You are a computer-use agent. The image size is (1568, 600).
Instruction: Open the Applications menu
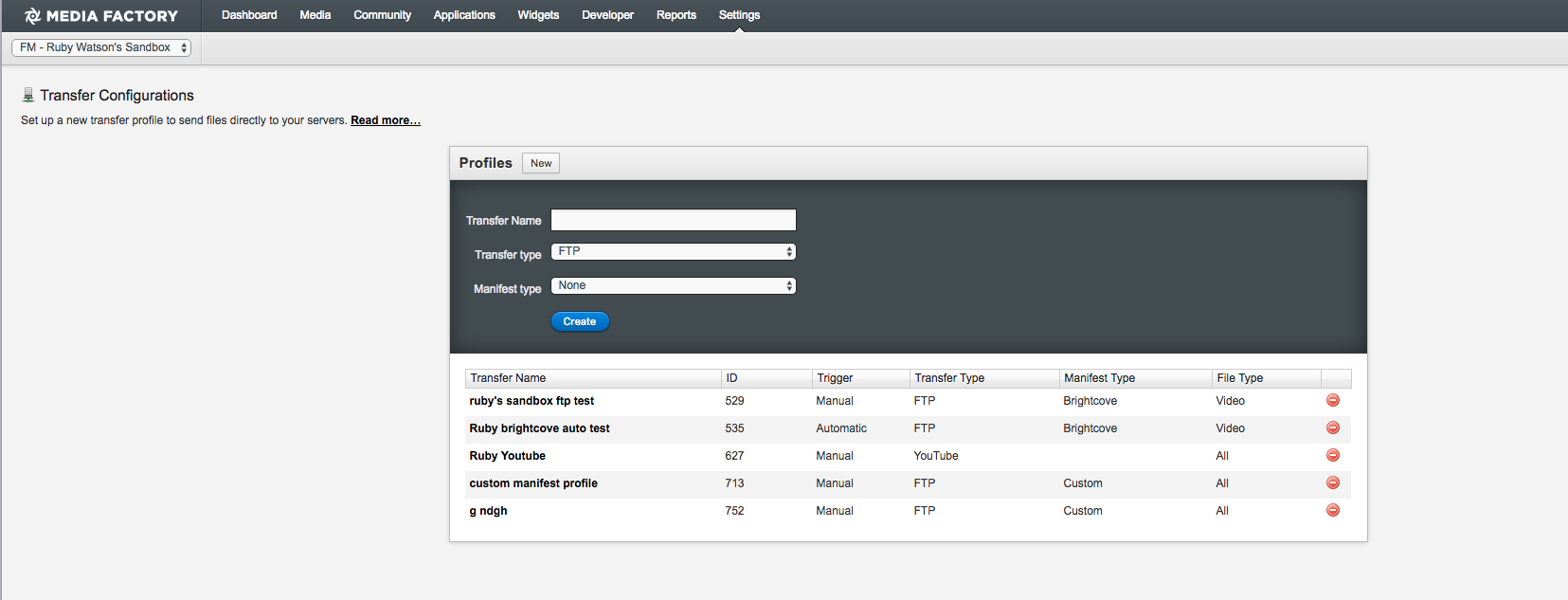(464, 15)
